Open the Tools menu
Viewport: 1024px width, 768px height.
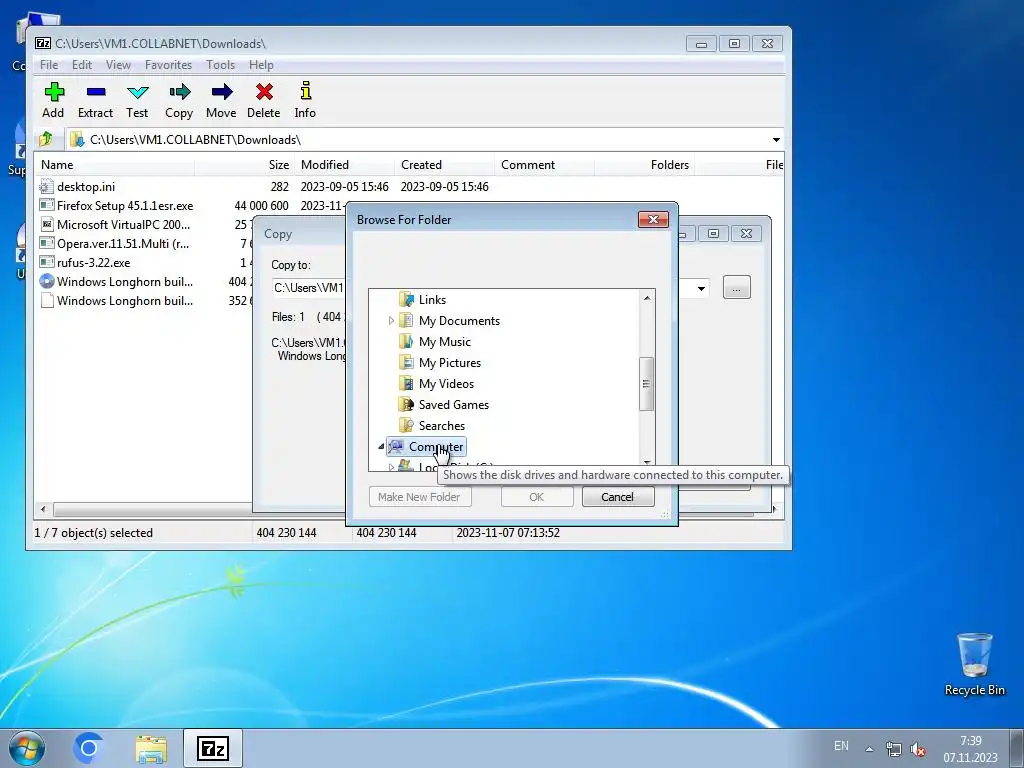220,65
